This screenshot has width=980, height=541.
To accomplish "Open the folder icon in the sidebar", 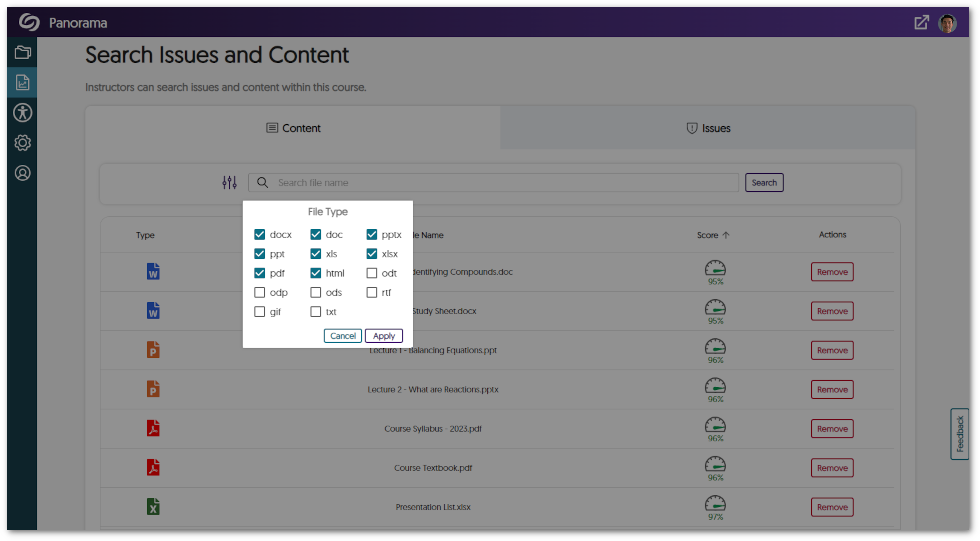I will (22, 52).
